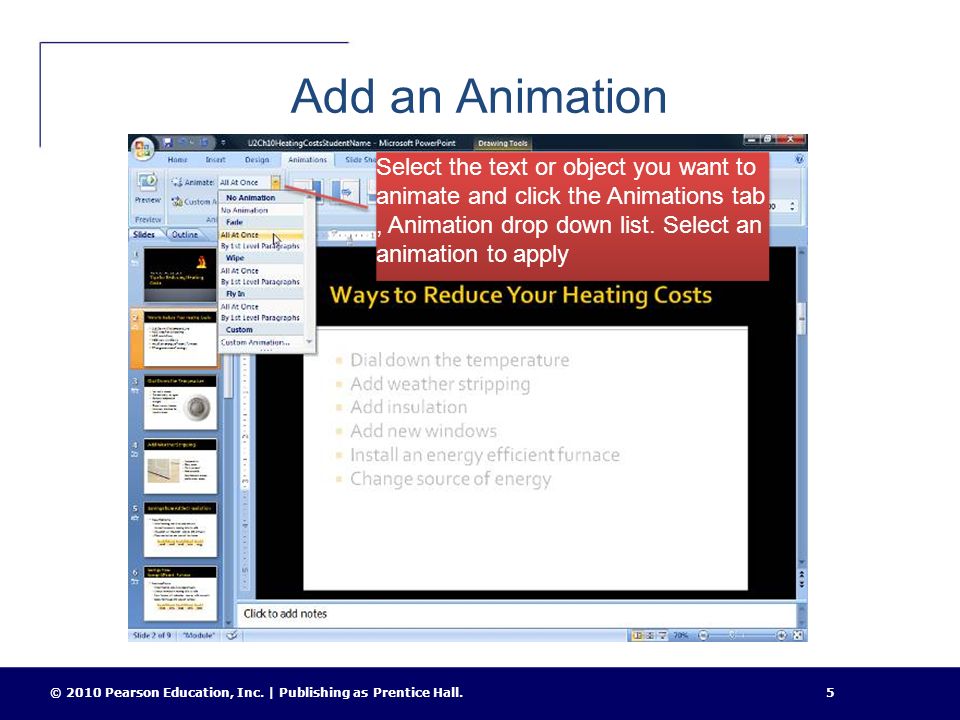
Task: Open the Drawing Tools contextual tab
Action: pyautogui.click(x=503, y=143)
